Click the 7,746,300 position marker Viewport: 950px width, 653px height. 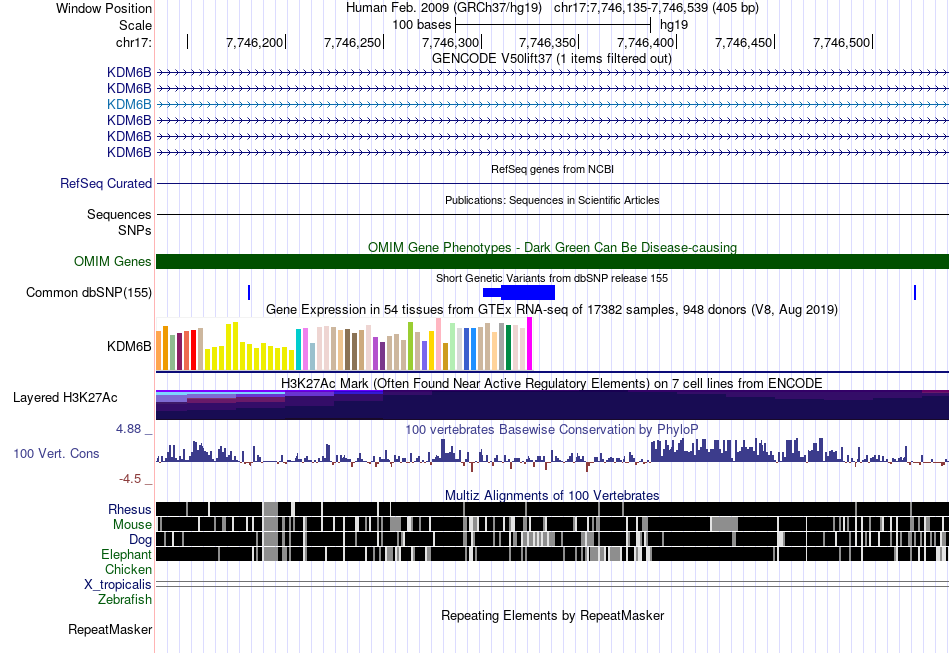pyautogui.click(x=451, y=42)
